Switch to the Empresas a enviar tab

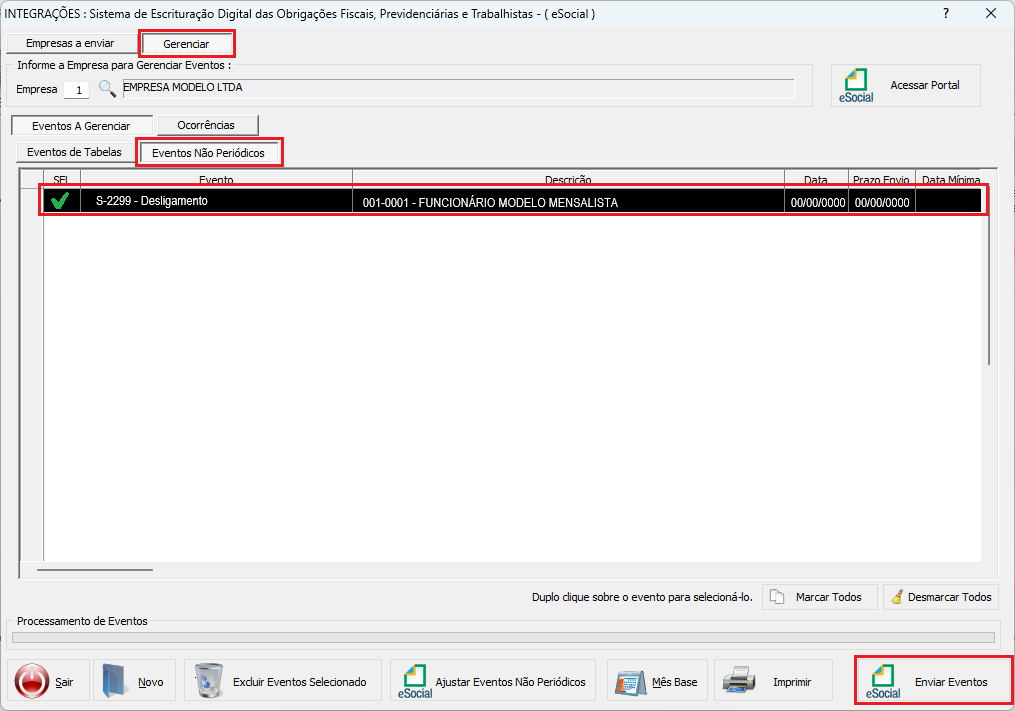point(70,44)
